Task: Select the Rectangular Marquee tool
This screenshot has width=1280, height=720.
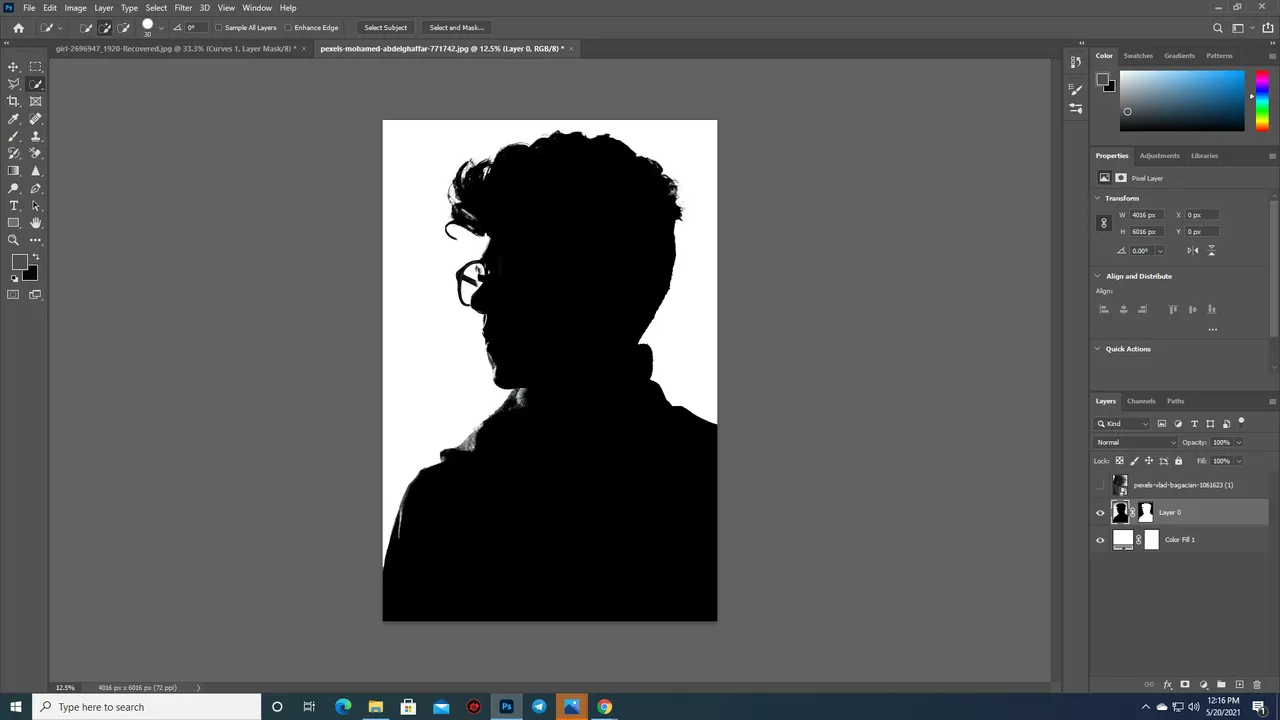Action: [36, 67]
